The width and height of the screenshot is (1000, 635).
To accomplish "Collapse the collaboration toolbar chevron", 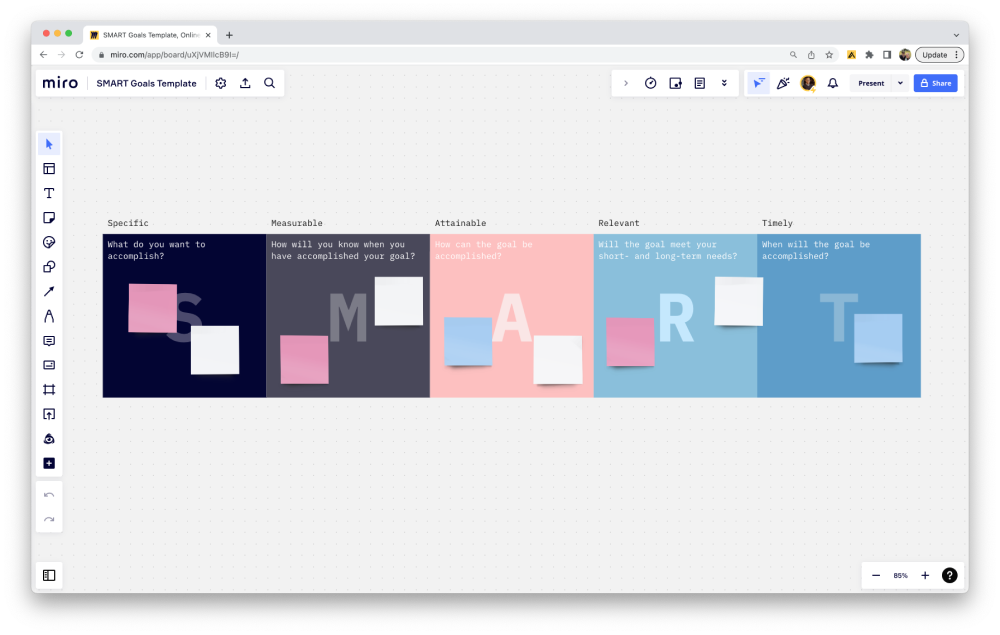I will pyautogui.click(x=626, y=84).
